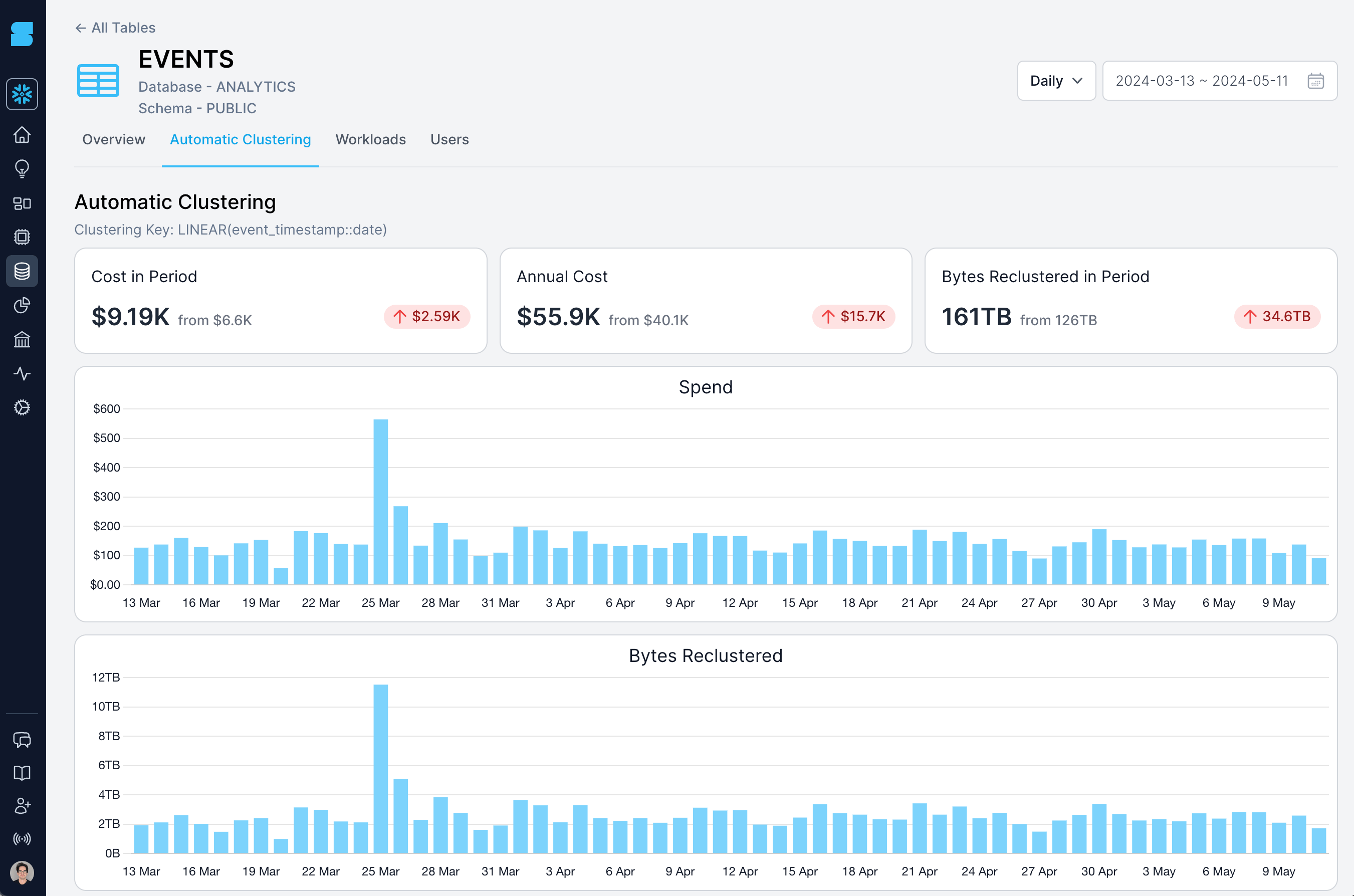Select the Overview tab for EVENTS table

(113, 139)
